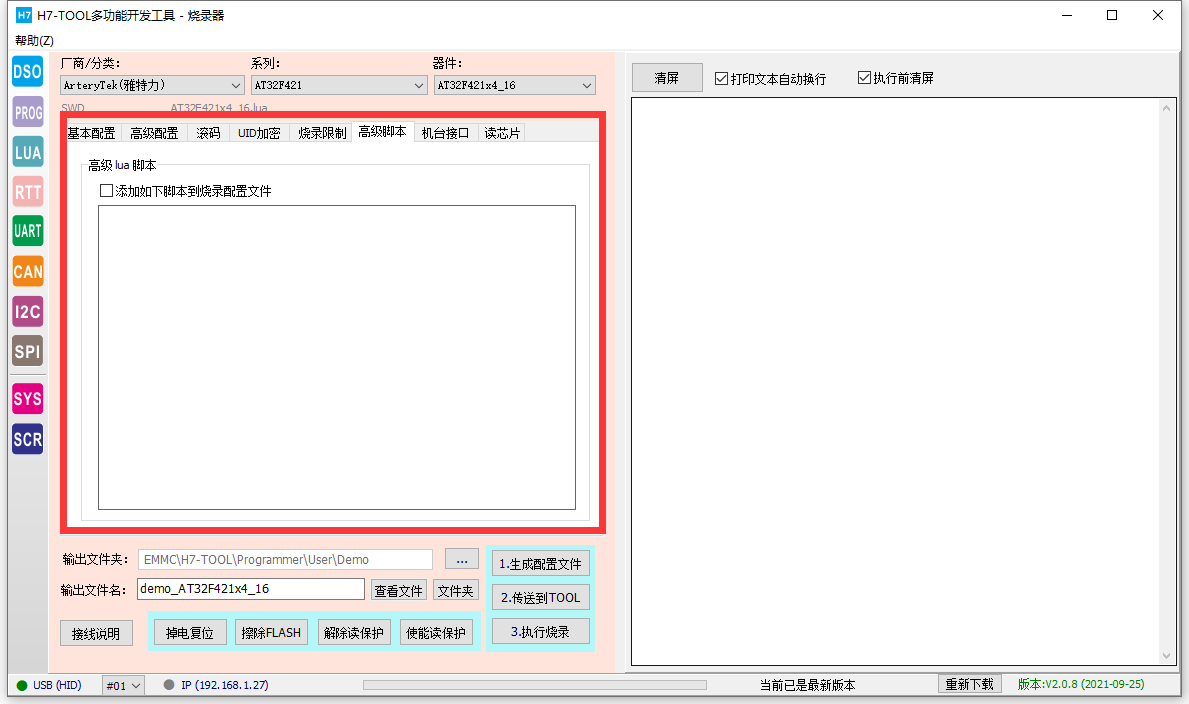This screenshot has height=704, width=1189.
Task: Switch to the 读芯片 tab
Action: 502,133
